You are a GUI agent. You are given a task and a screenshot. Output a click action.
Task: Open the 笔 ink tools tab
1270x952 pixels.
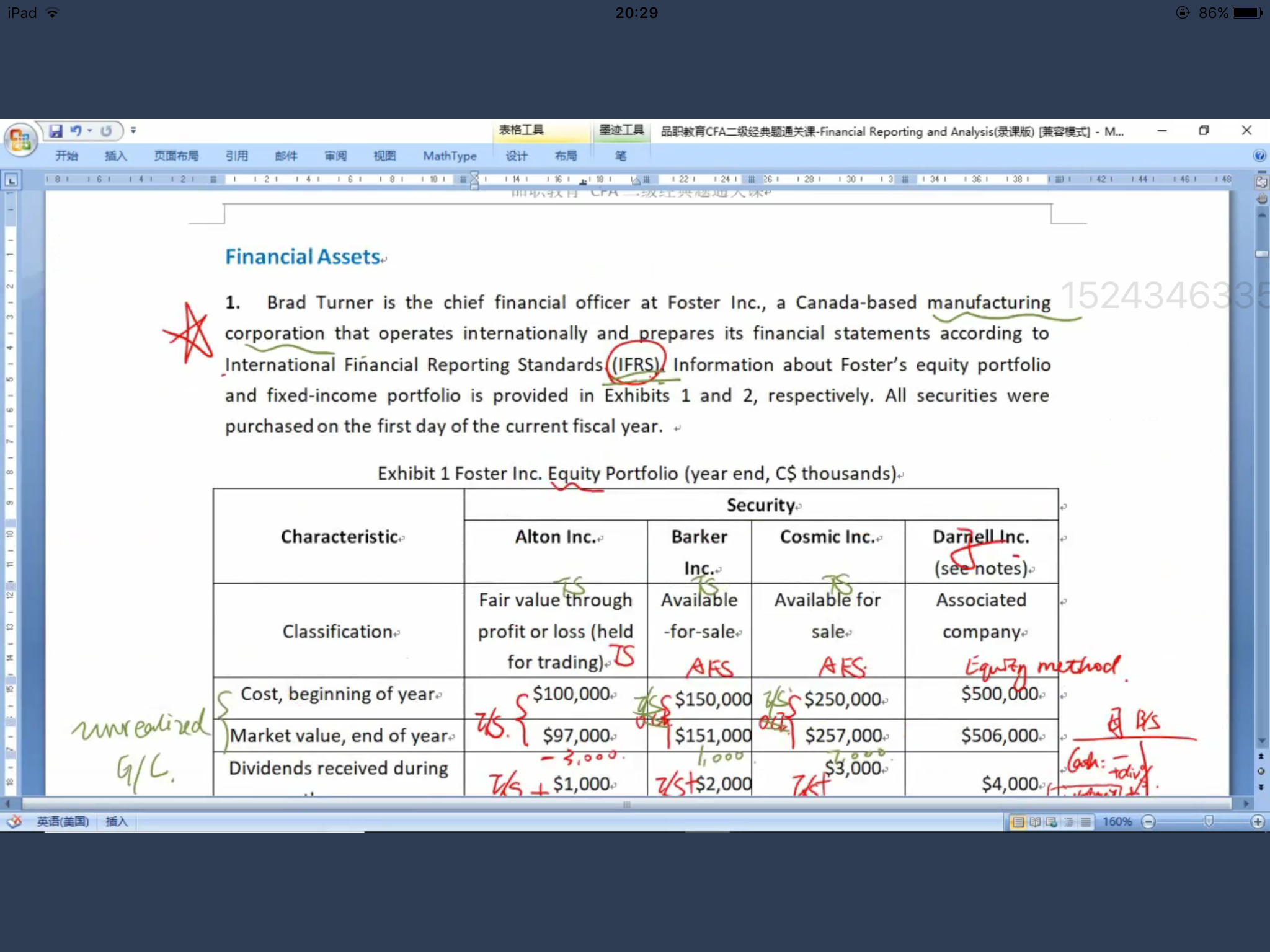pyautogui.click(x=621, y=156)
